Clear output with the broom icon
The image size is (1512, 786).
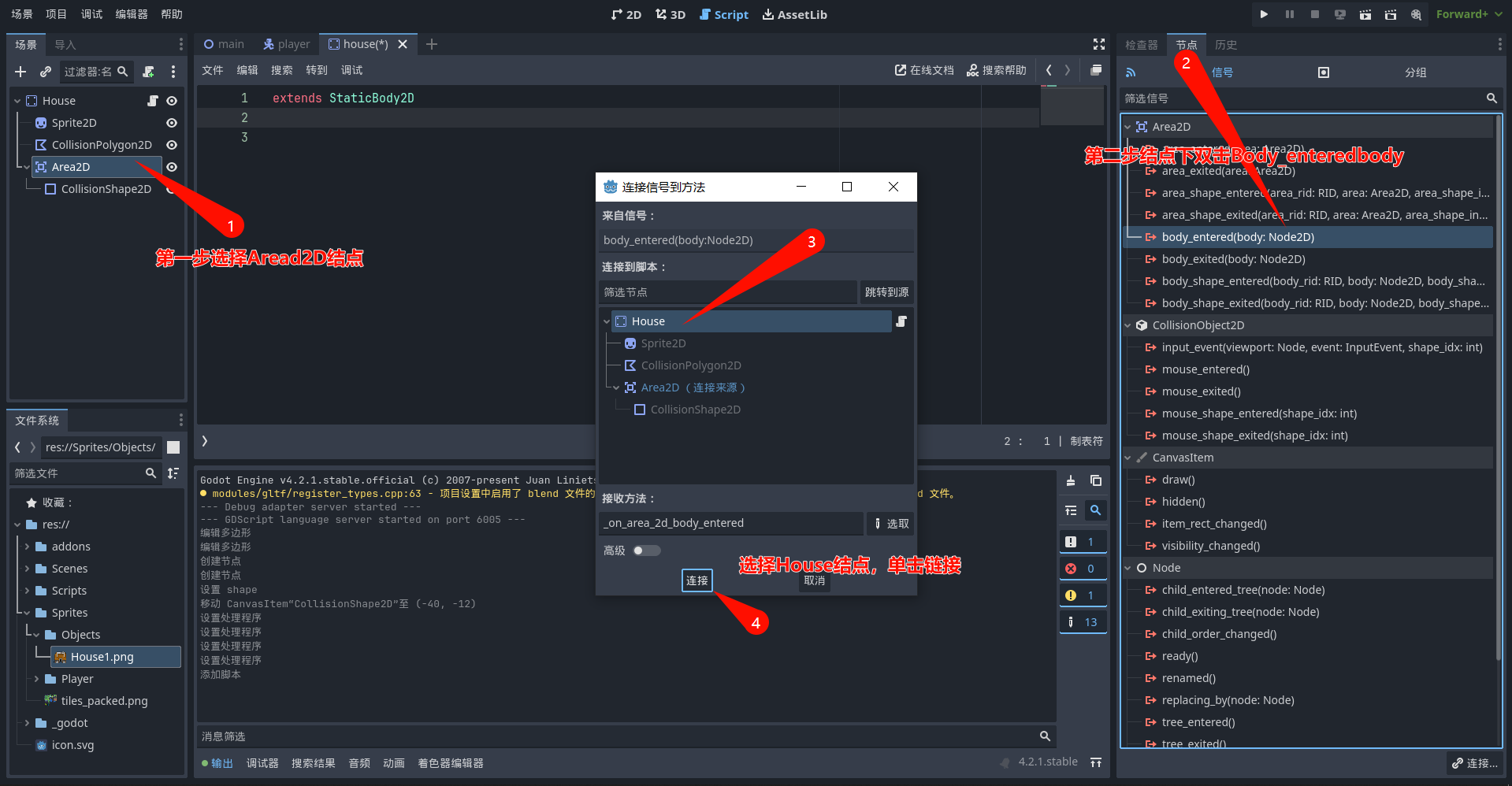1071,480
